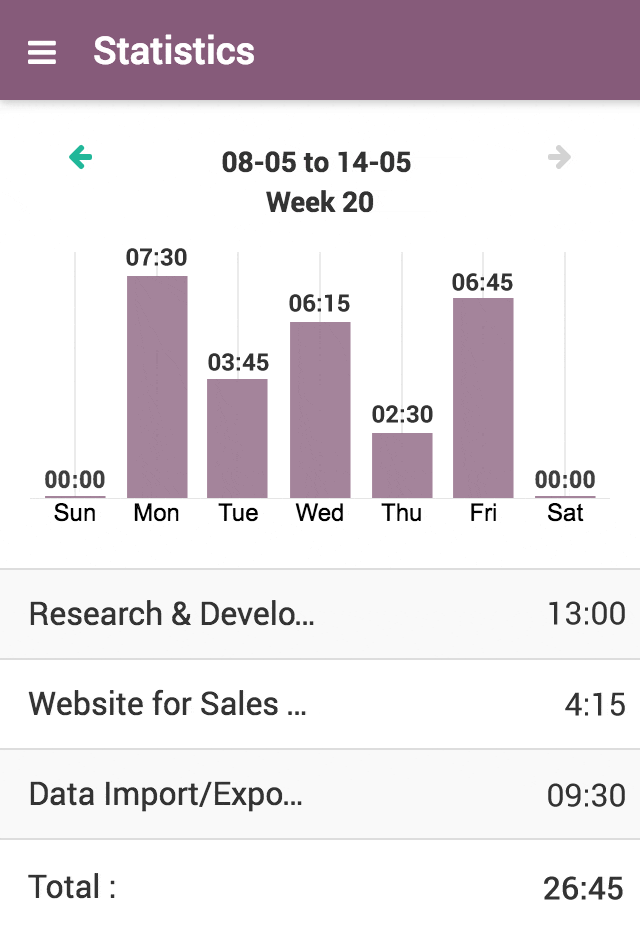Select Monday's 07:30 bar in the chart

(156, 385)
